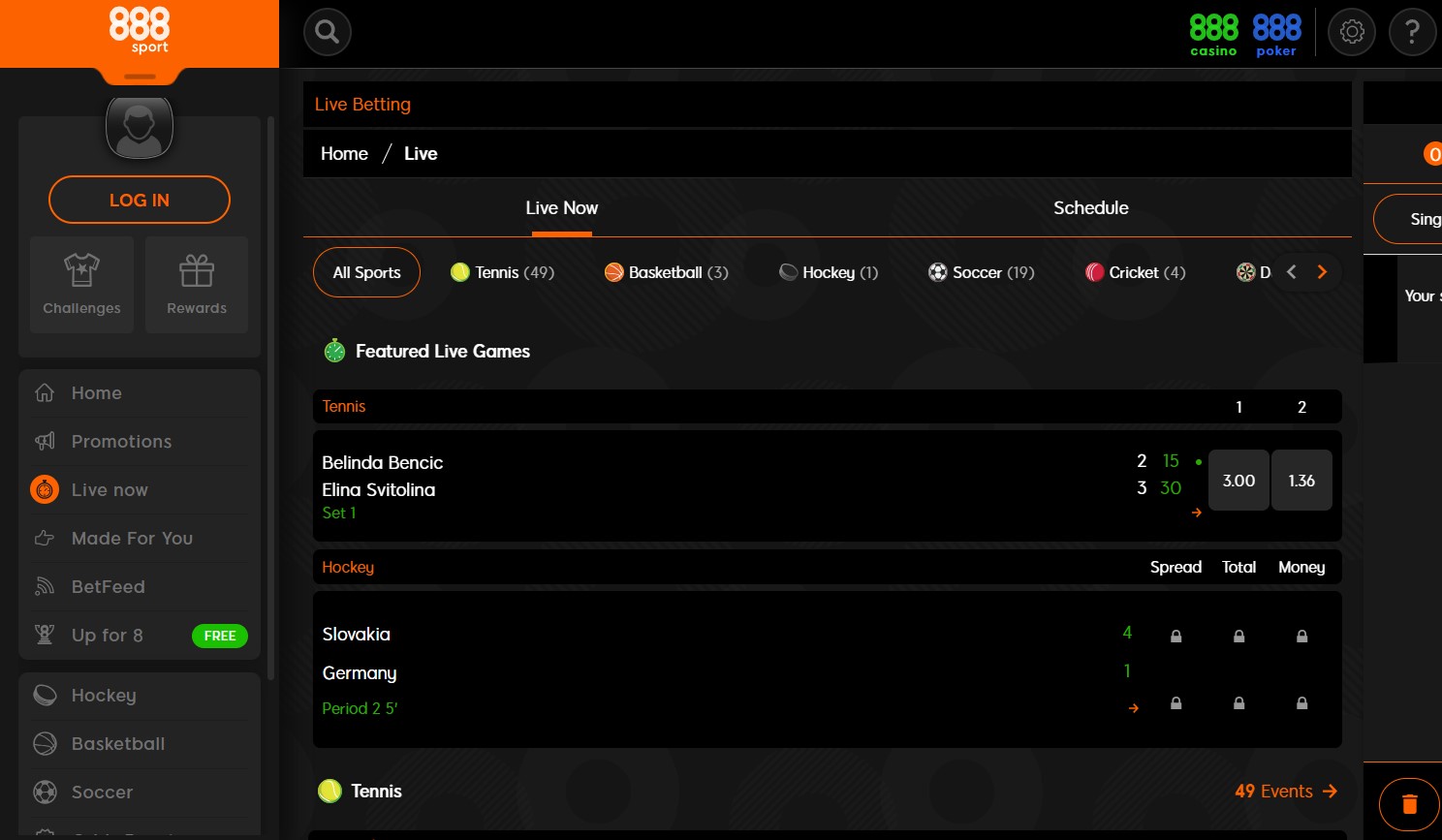1442x840 pixels.
Task: Select odds 3.00 for Belinda Bencic
Action: pyautogui.click(x=1238, y=480)
